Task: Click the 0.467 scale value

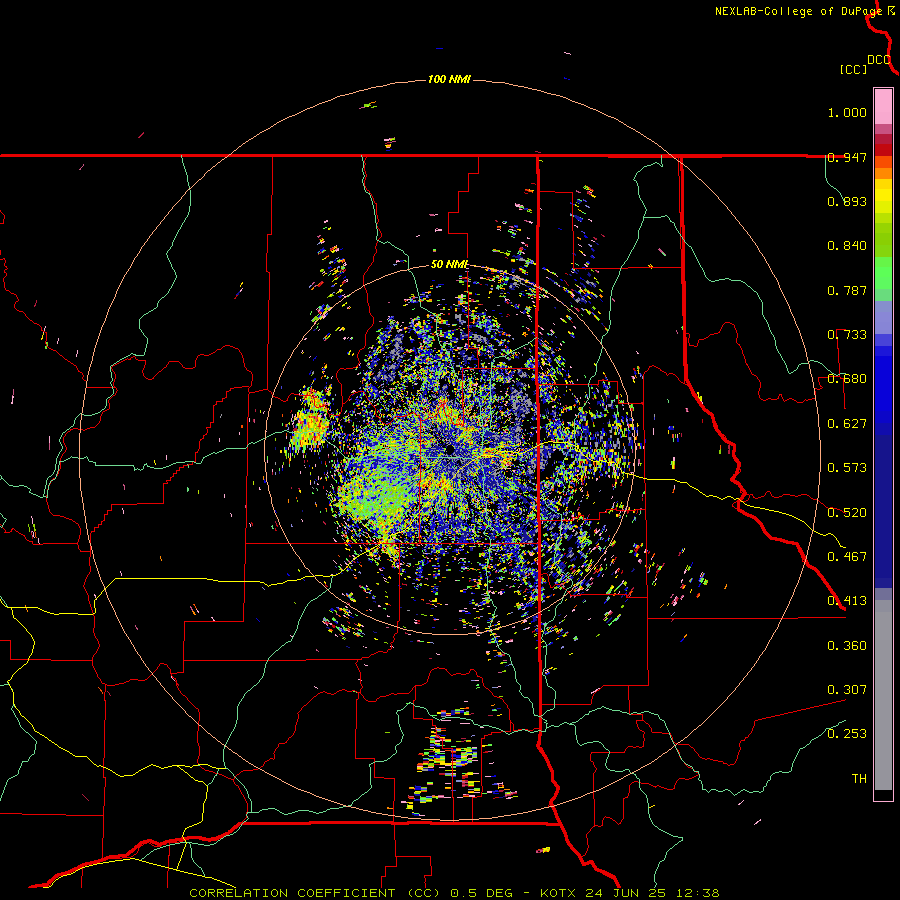Action: tap(847, 557)
